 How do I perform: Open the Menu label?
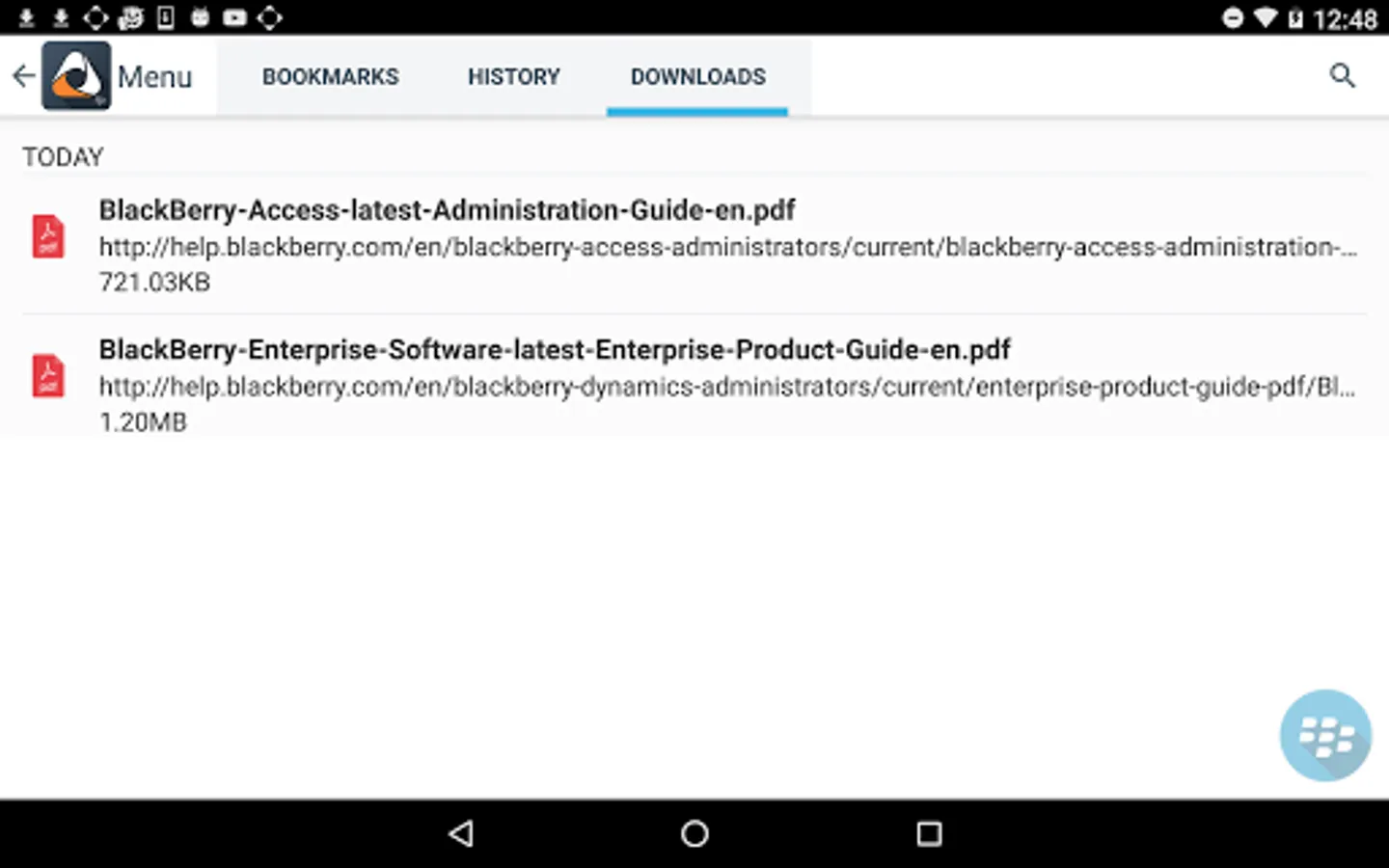point(154,76)
